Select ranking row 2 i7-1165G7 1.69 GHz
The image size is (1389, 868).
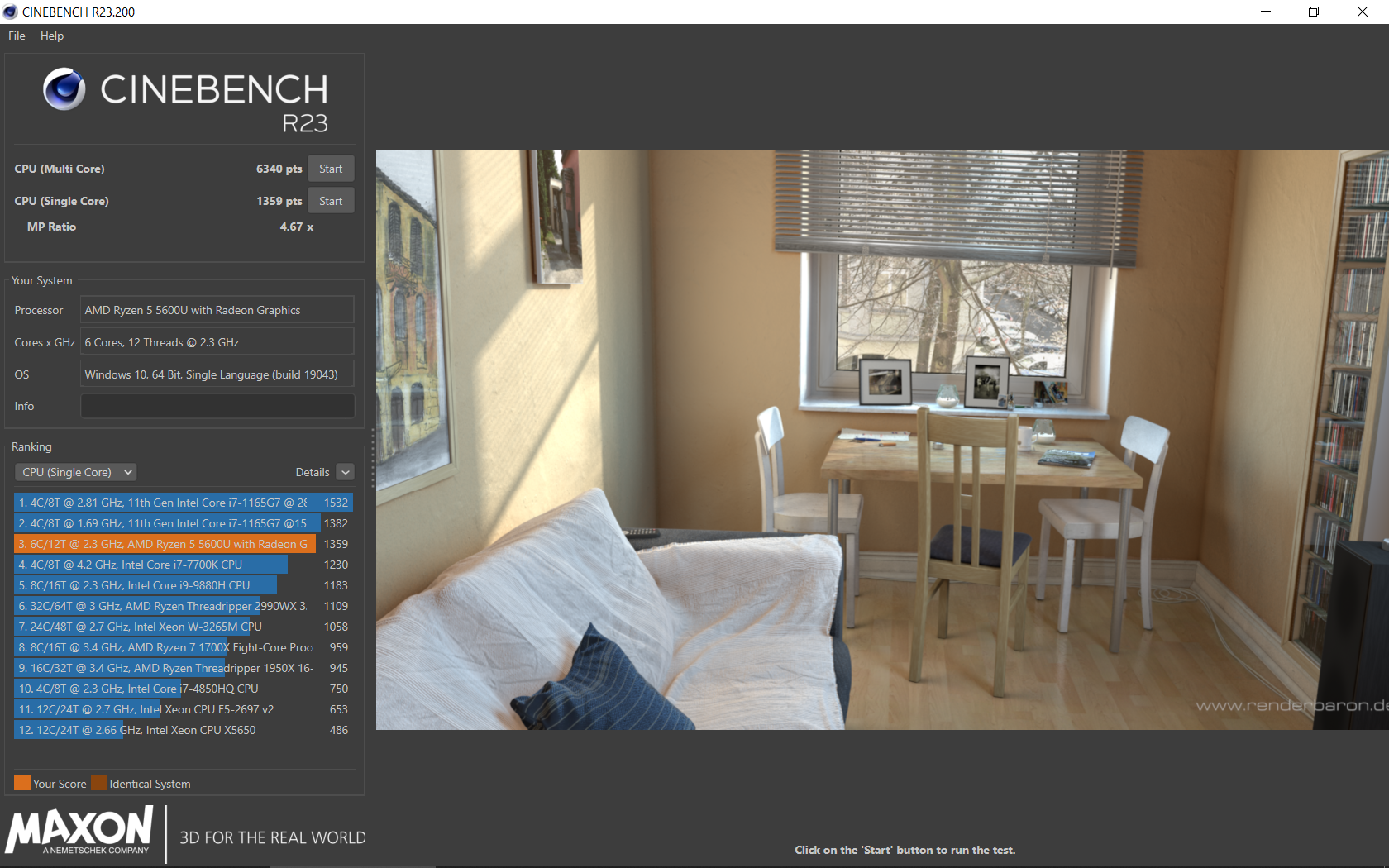(184, 523)
